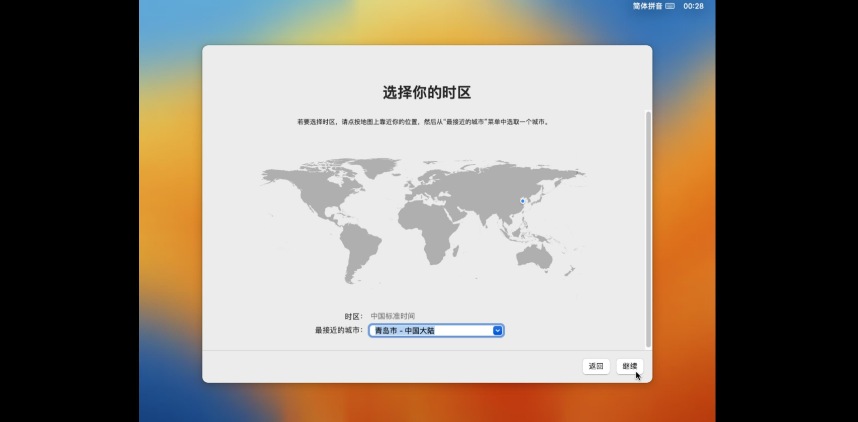Click the 00:28 clock in the menu bar
The image size is (858, 422).
click(x=693, y=6)
